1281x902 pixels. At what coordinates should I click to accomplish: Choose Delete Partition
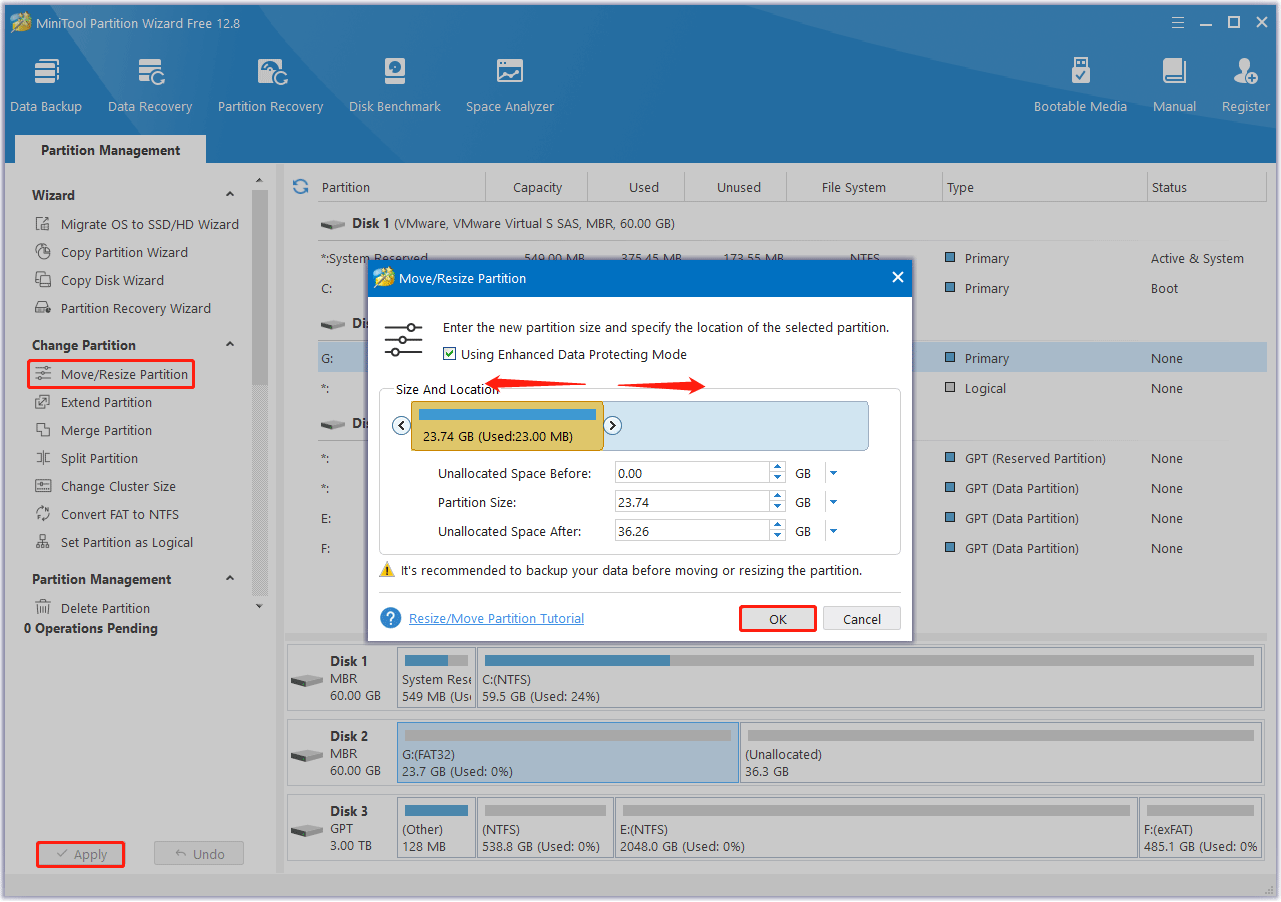[x=93, y=608]
